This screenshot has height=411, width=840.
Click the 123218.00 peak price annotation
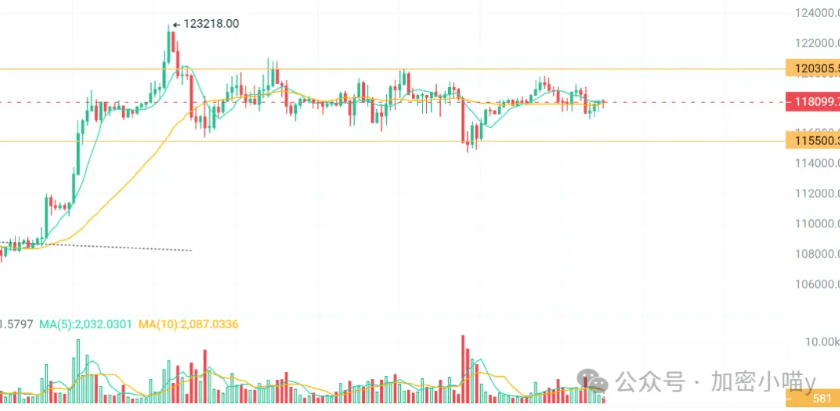coord(211,24)
